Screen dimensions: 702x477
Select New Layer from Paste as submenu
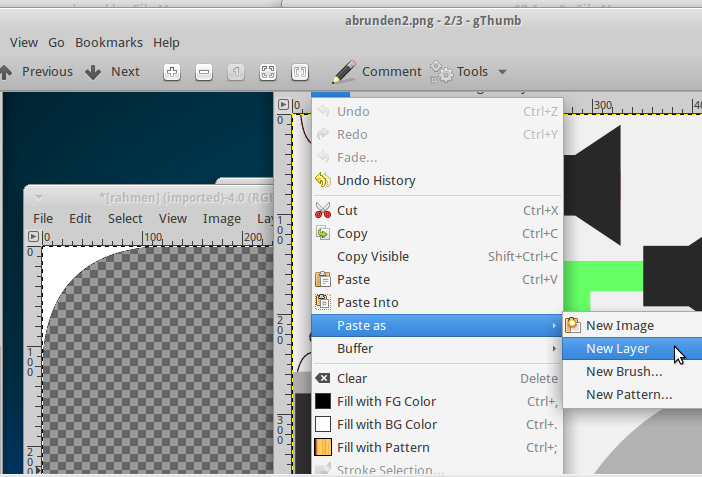617,348
